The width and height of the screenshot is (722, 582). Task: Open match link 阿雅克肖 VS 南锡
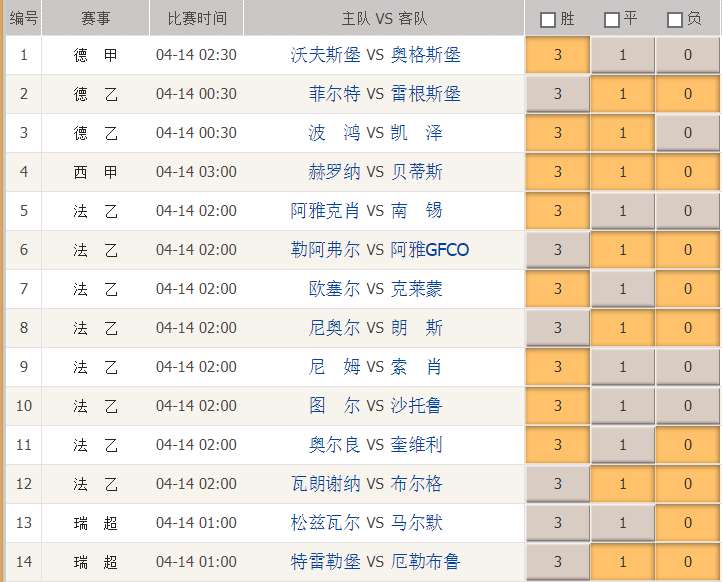coord(367,211)
